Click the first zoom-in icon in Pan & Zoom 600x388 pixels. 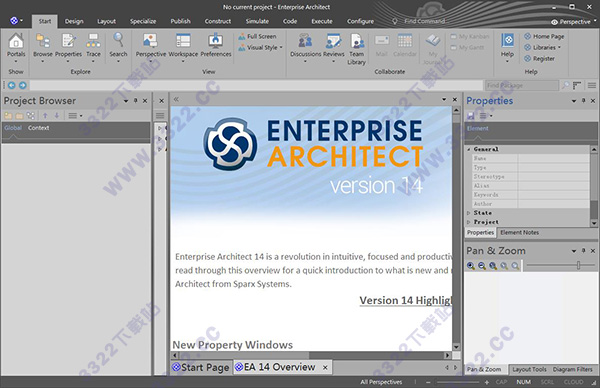coord(471,266)
